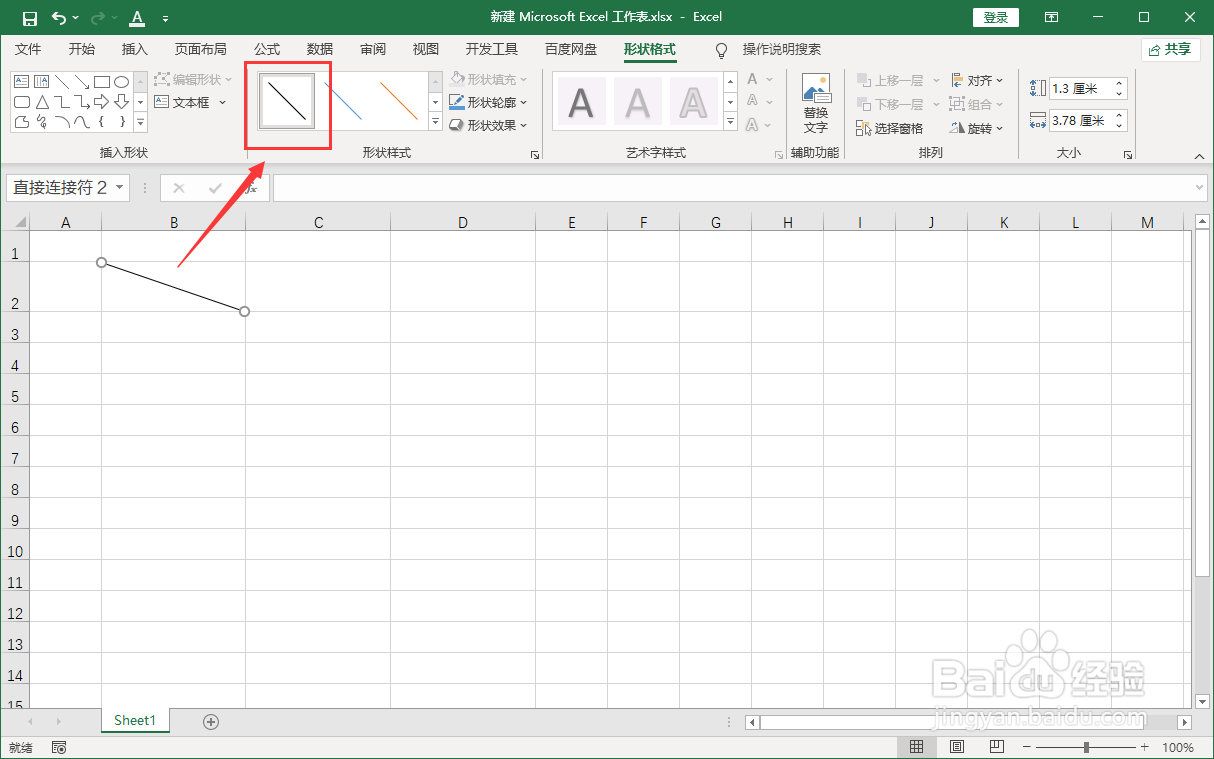Apply the blue line shape style
Screen dimensions: 1214x759
point(342,101)
